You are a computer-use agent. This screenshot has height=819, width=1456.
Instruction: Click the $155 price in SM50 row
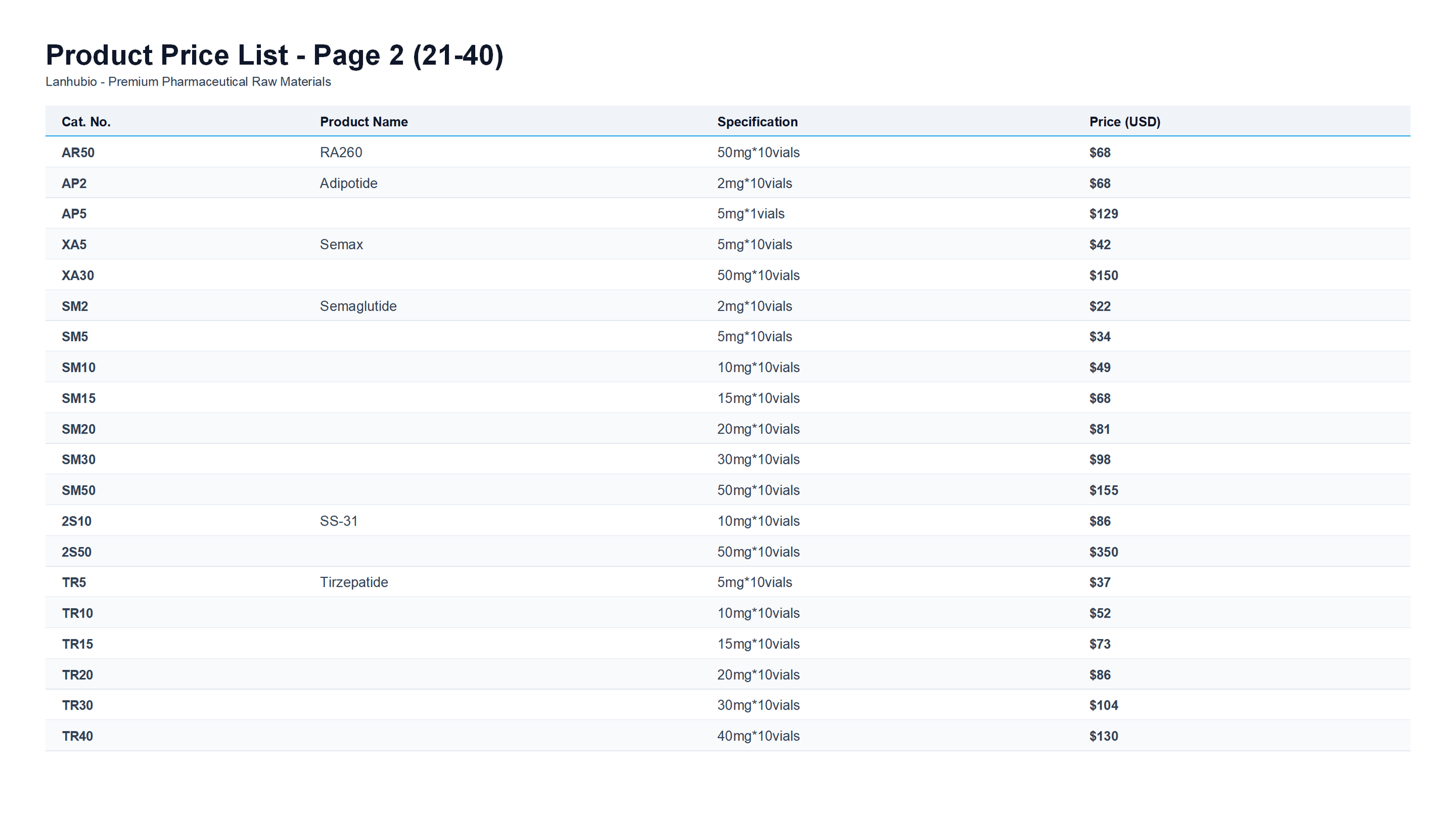coord(1103,490)
